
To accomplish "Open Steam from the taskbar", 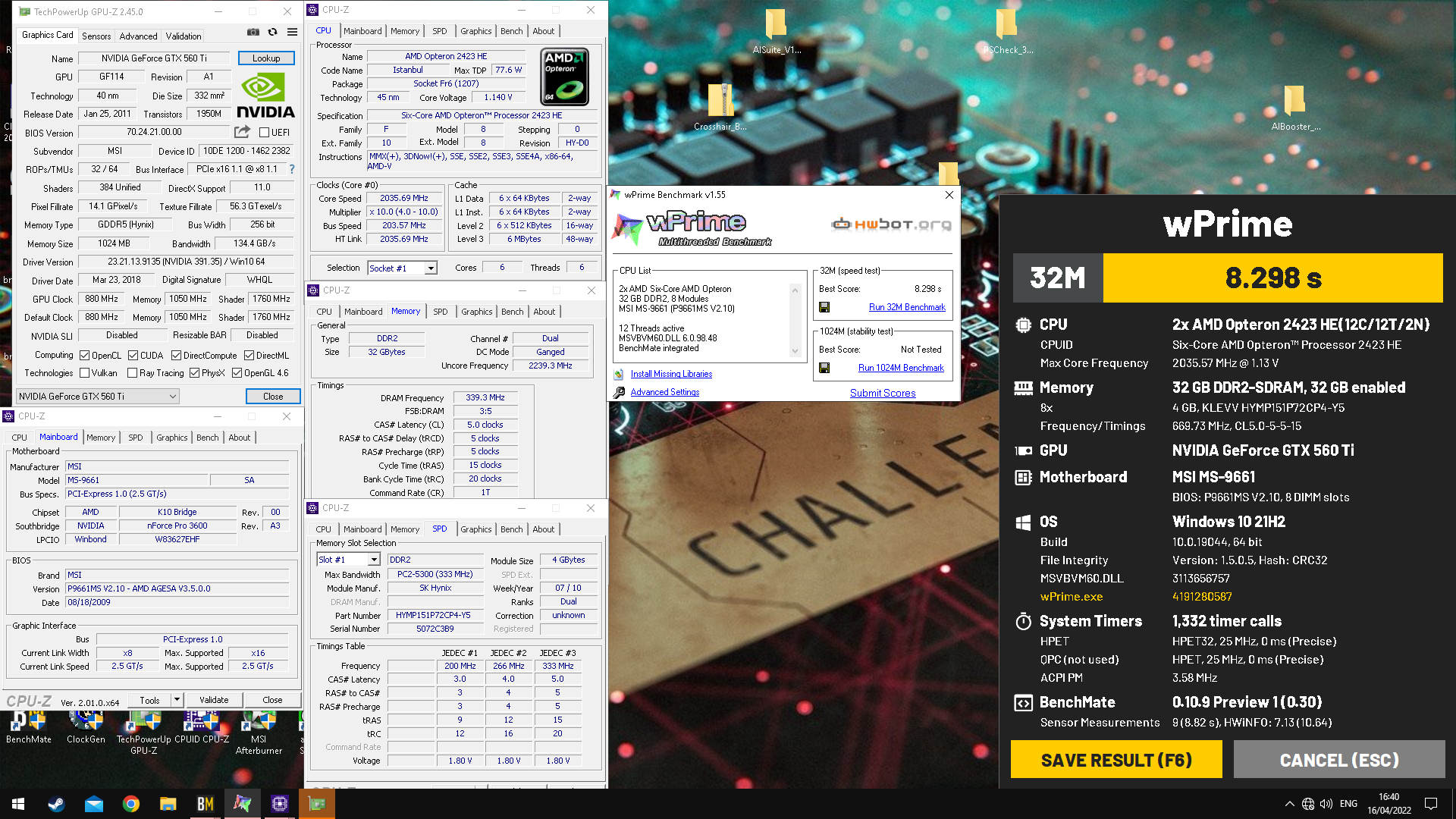I will pyautogui.click(x=56, y=804).
